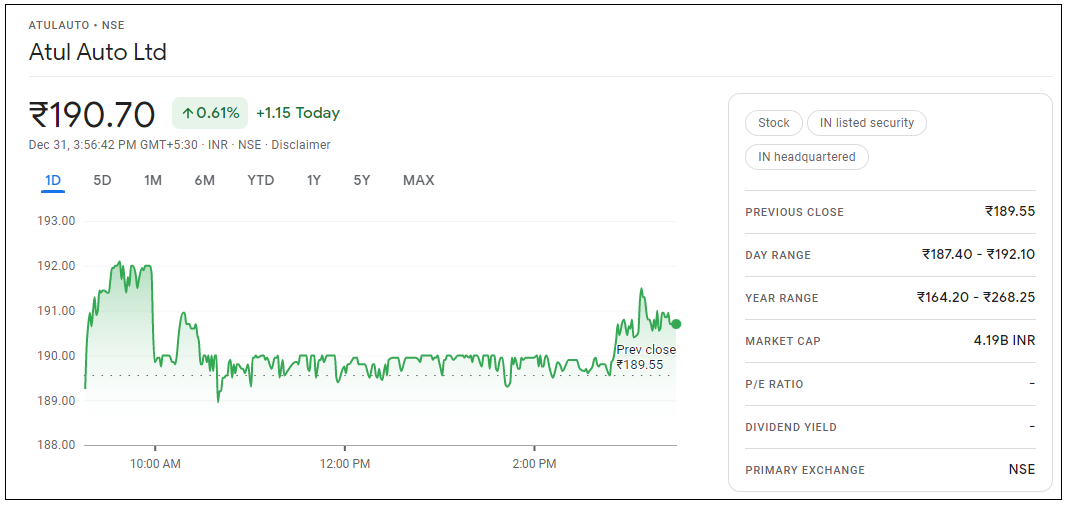1074x507 pixels.
Task: Click the green up-arrow 0.61% badge
Action: click(210, 113)
